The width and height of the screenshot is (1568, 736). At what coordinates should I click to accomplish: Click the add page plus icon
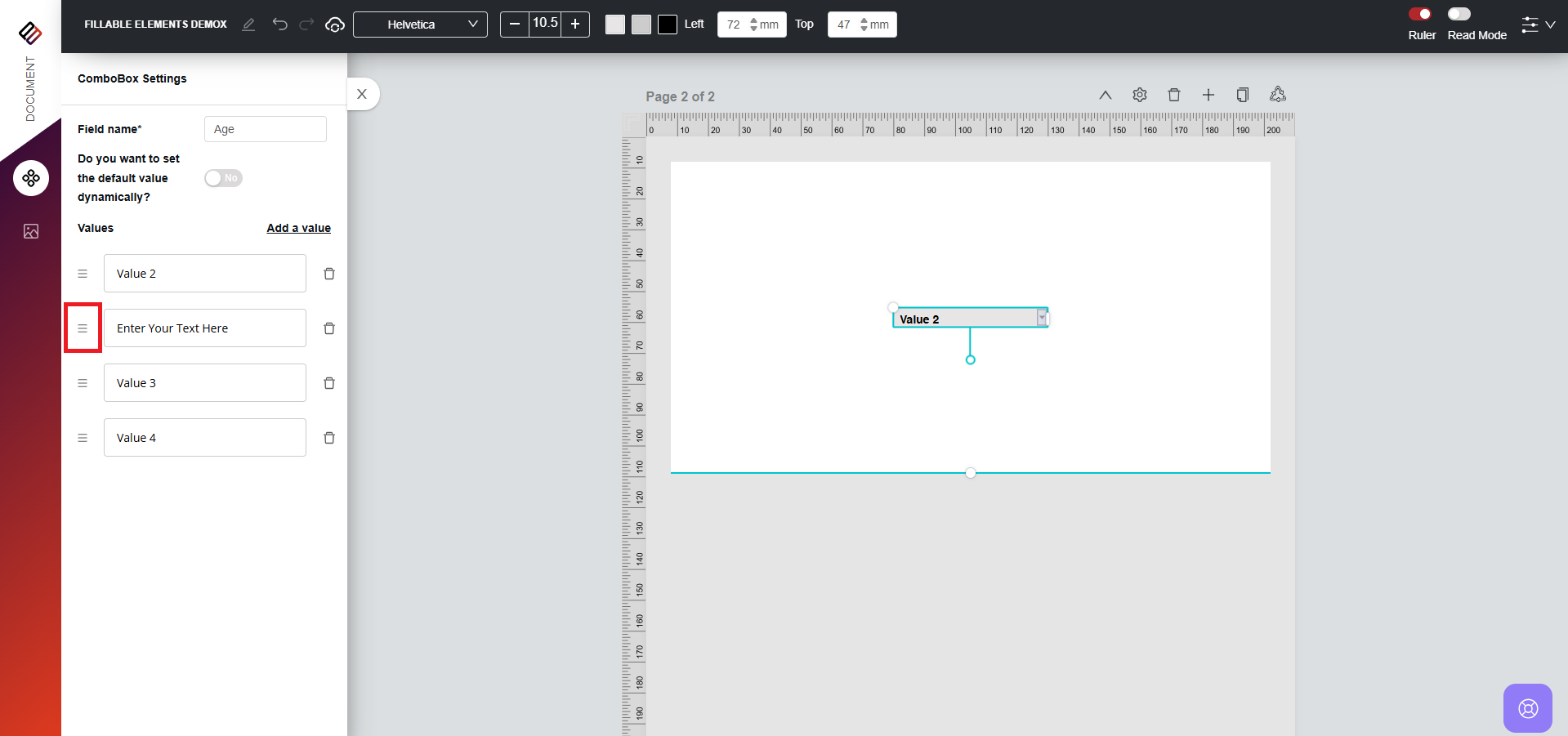tap(1208, 95)
